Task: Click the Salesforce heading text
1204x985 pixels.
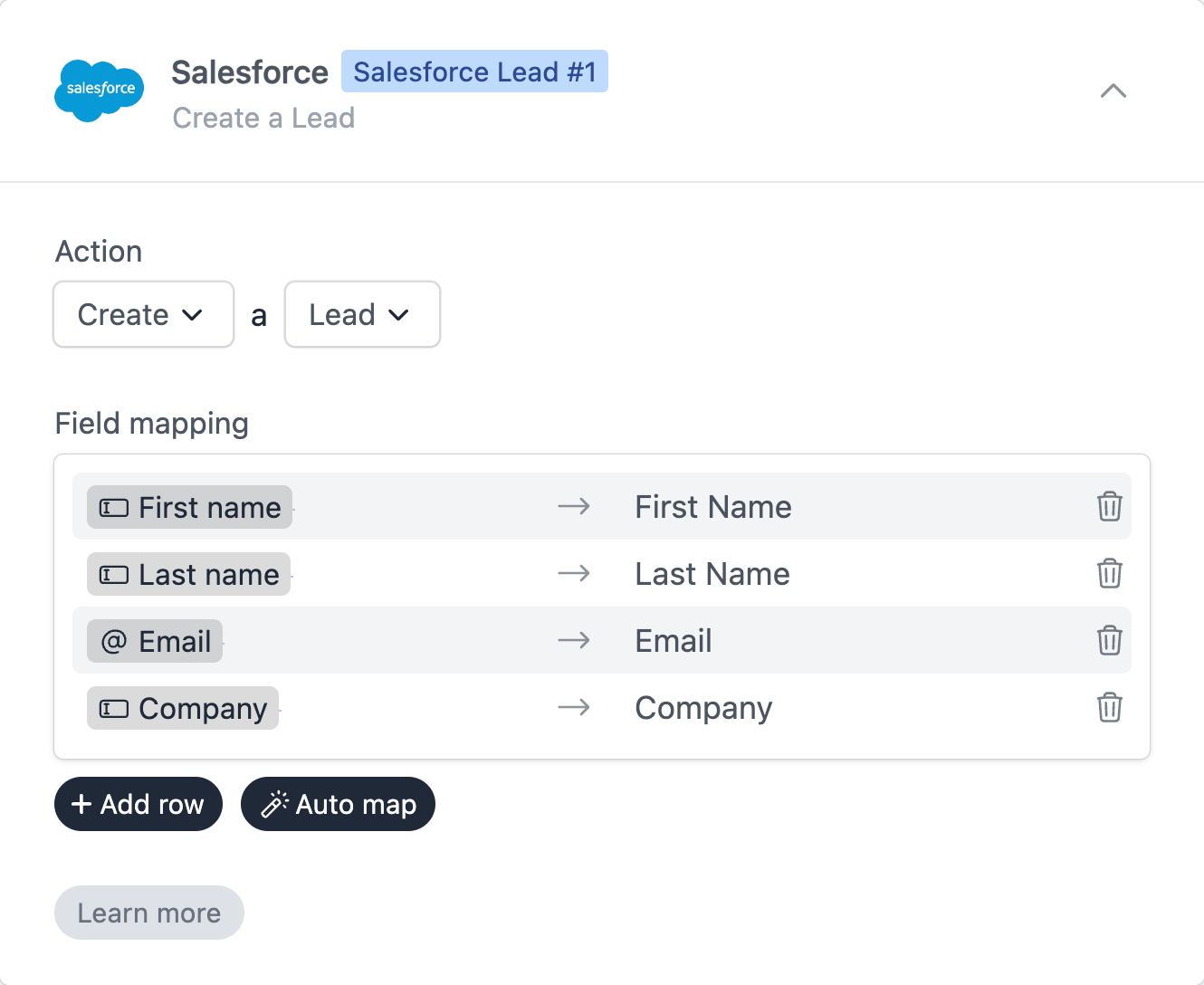Action: (x=250, y=72)
